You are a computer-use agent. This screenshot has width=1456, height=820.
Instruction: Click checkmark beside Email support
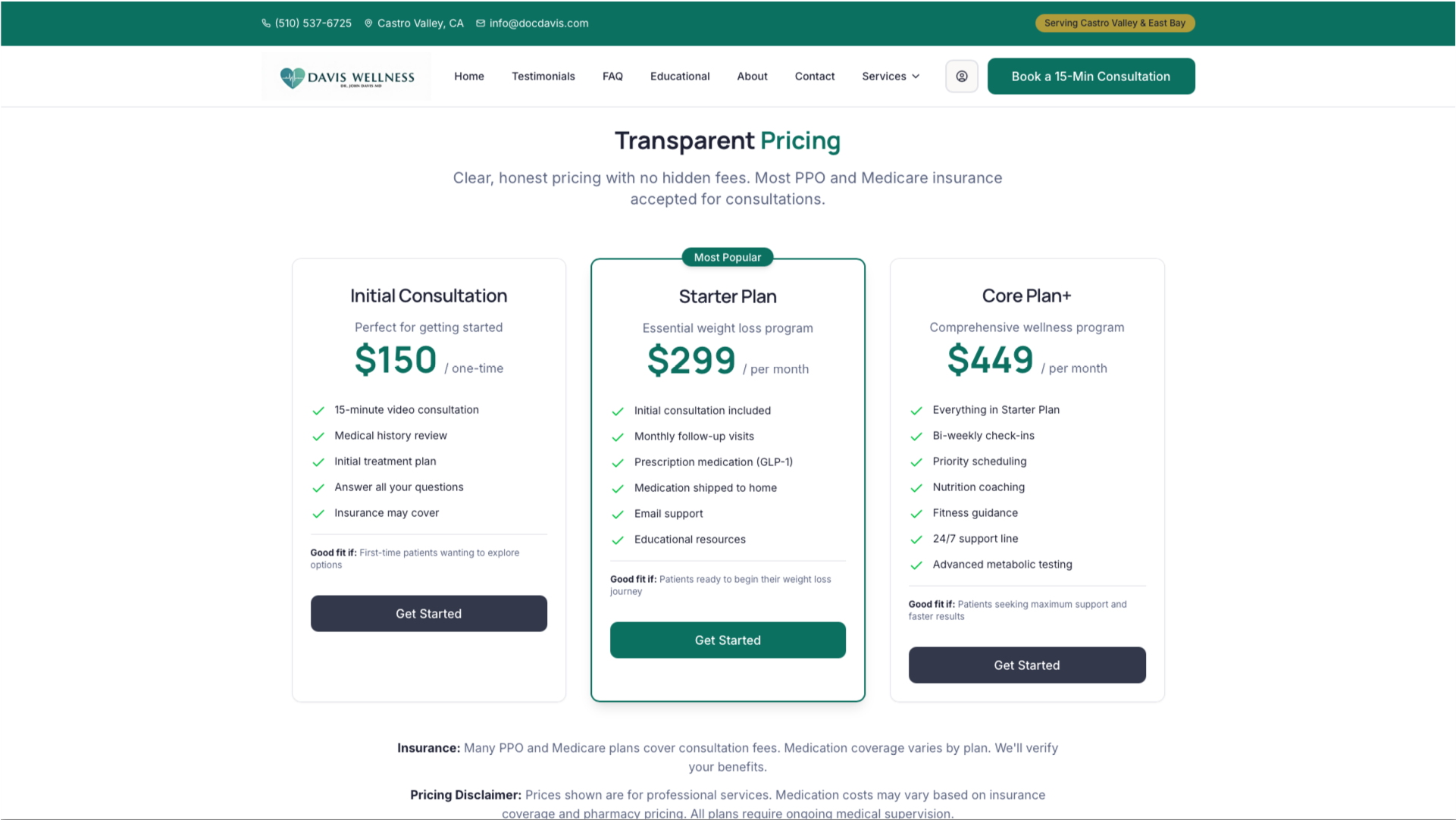(x=618, y=515)
